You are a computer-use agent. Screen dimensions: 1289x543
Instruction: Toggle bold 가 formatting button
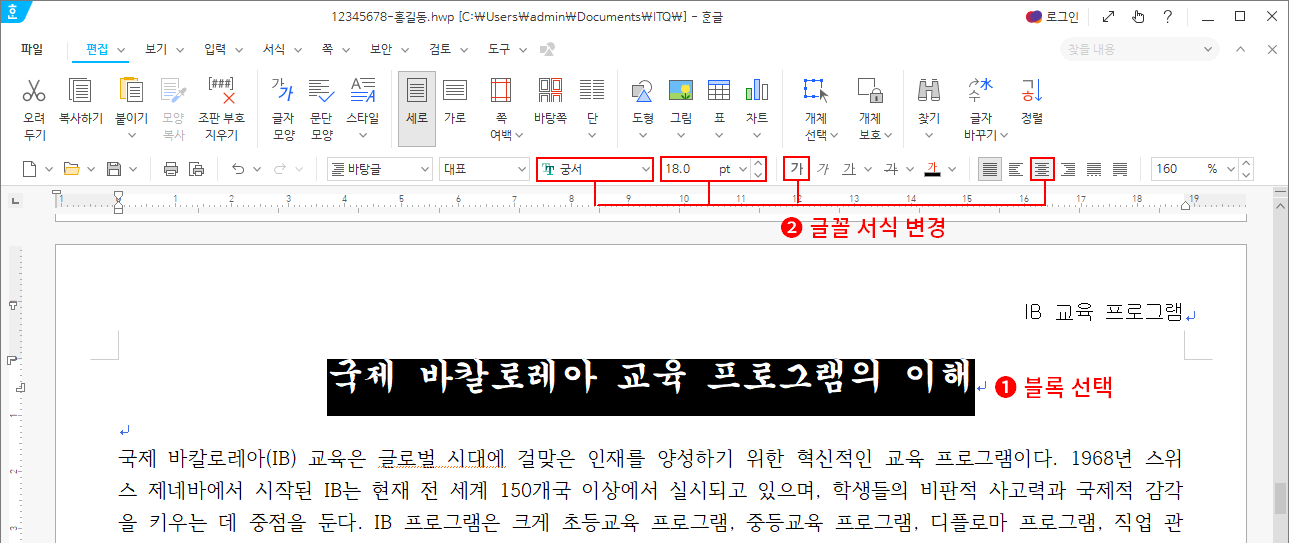coord(797,169)
